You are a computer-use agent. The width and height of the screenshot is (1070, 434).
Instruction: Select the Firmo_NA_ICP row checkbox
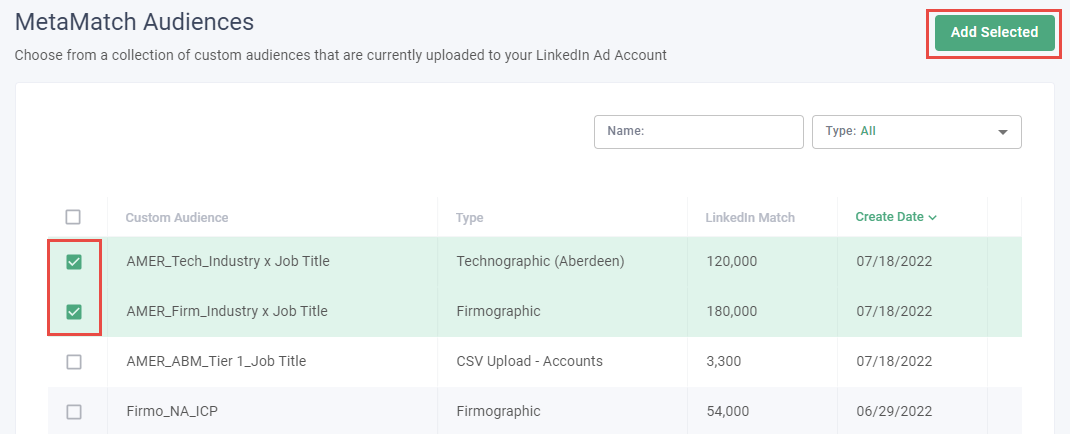pos(74,411)
